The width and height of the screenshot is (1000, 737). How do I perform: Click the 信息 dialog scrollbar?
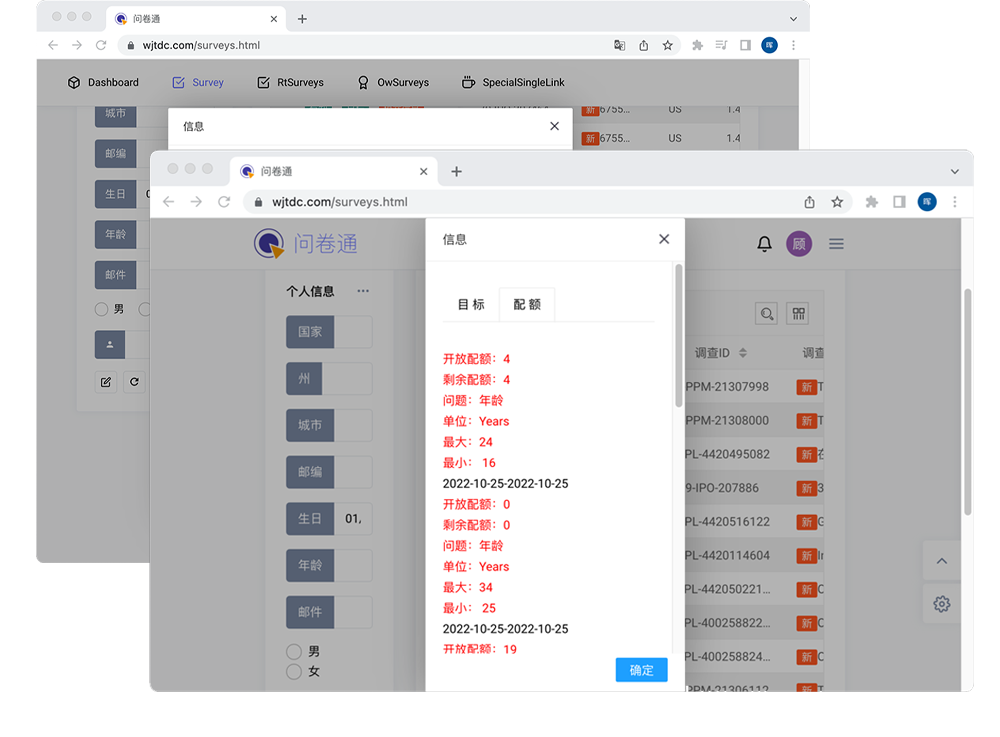(679, 335)
